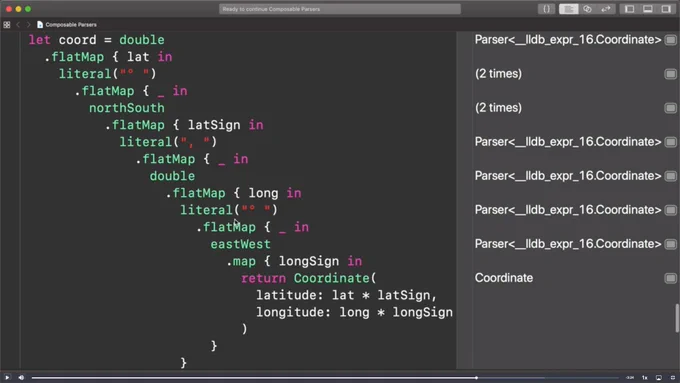Toggle the right Inspectors panel
680x383 pixels.
tap(666, 9)
